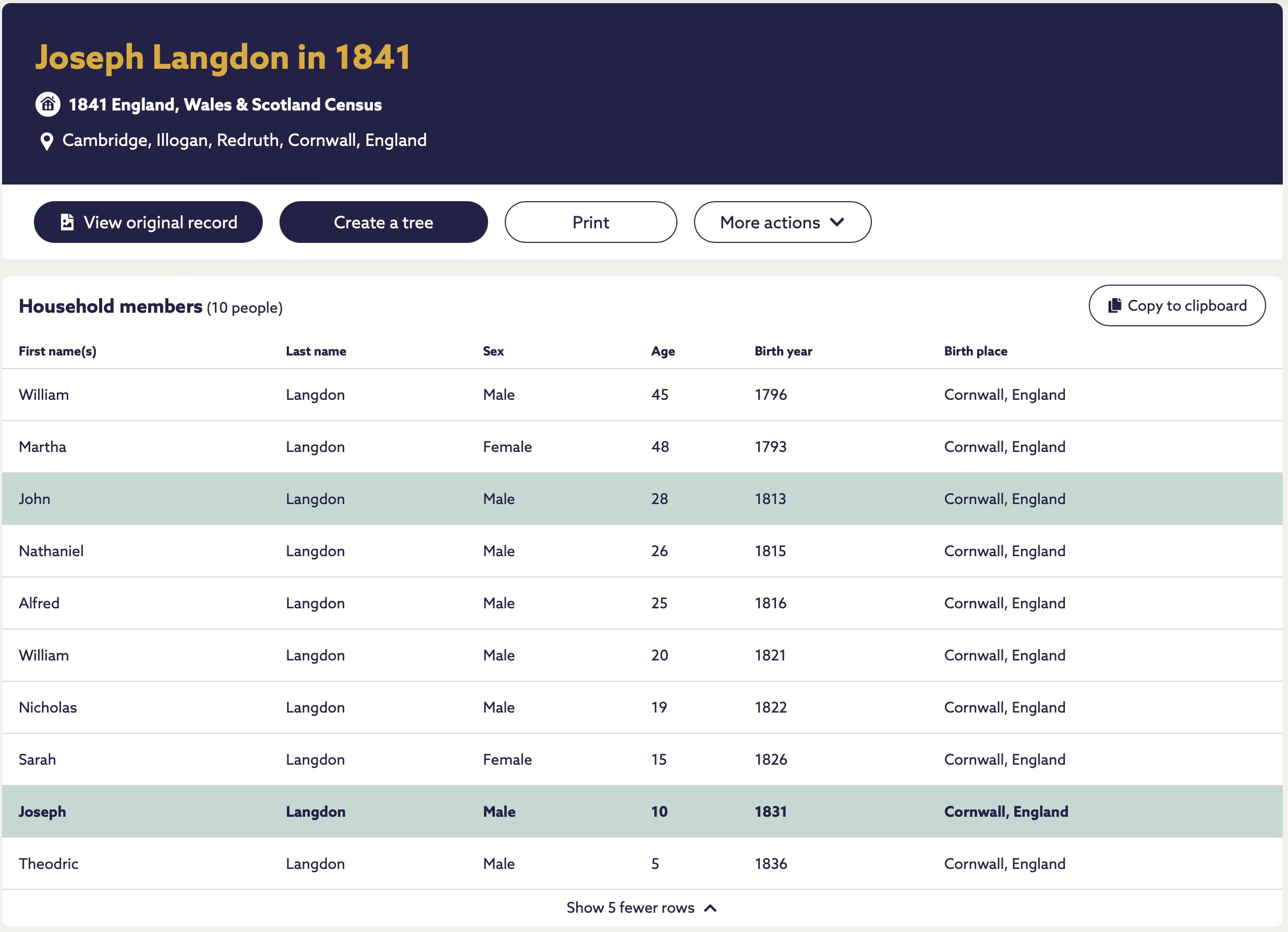Expand the More actions dropdown chevron
Viewport: 1288px width, 932px height.
(836, 222)
